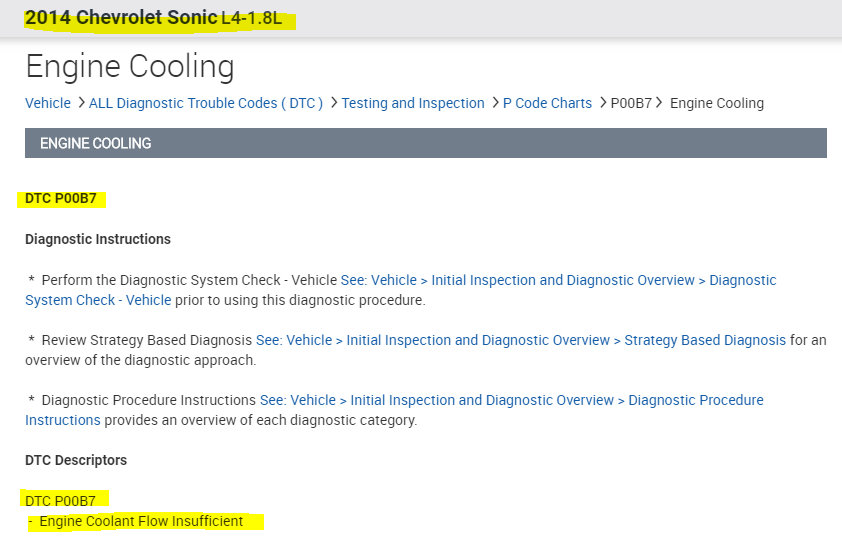Click the Vehicle breadcrumb link

[48, 103]
